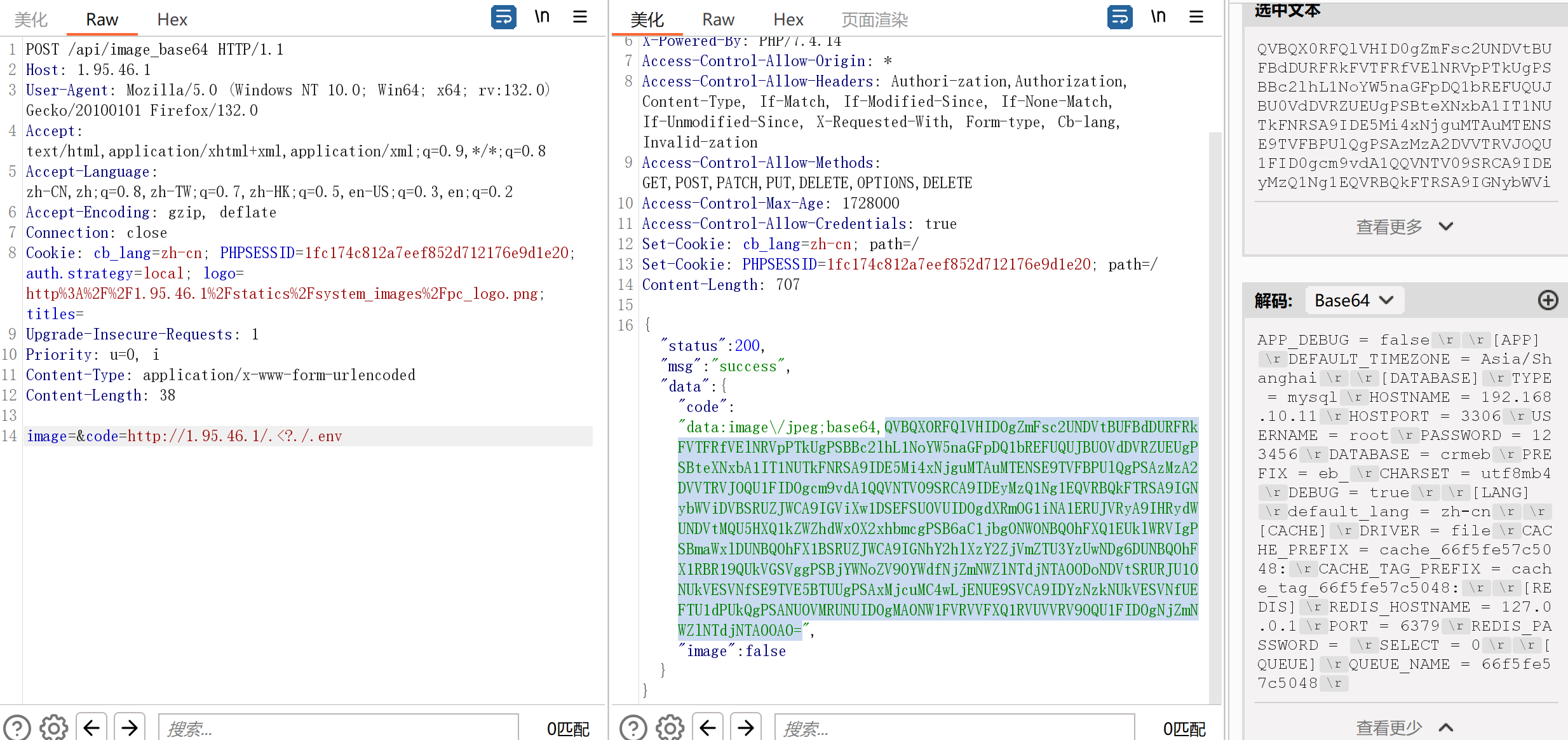Select the Raw tab in request panel
1568x740 pixels.
click(x=102, y=20)
